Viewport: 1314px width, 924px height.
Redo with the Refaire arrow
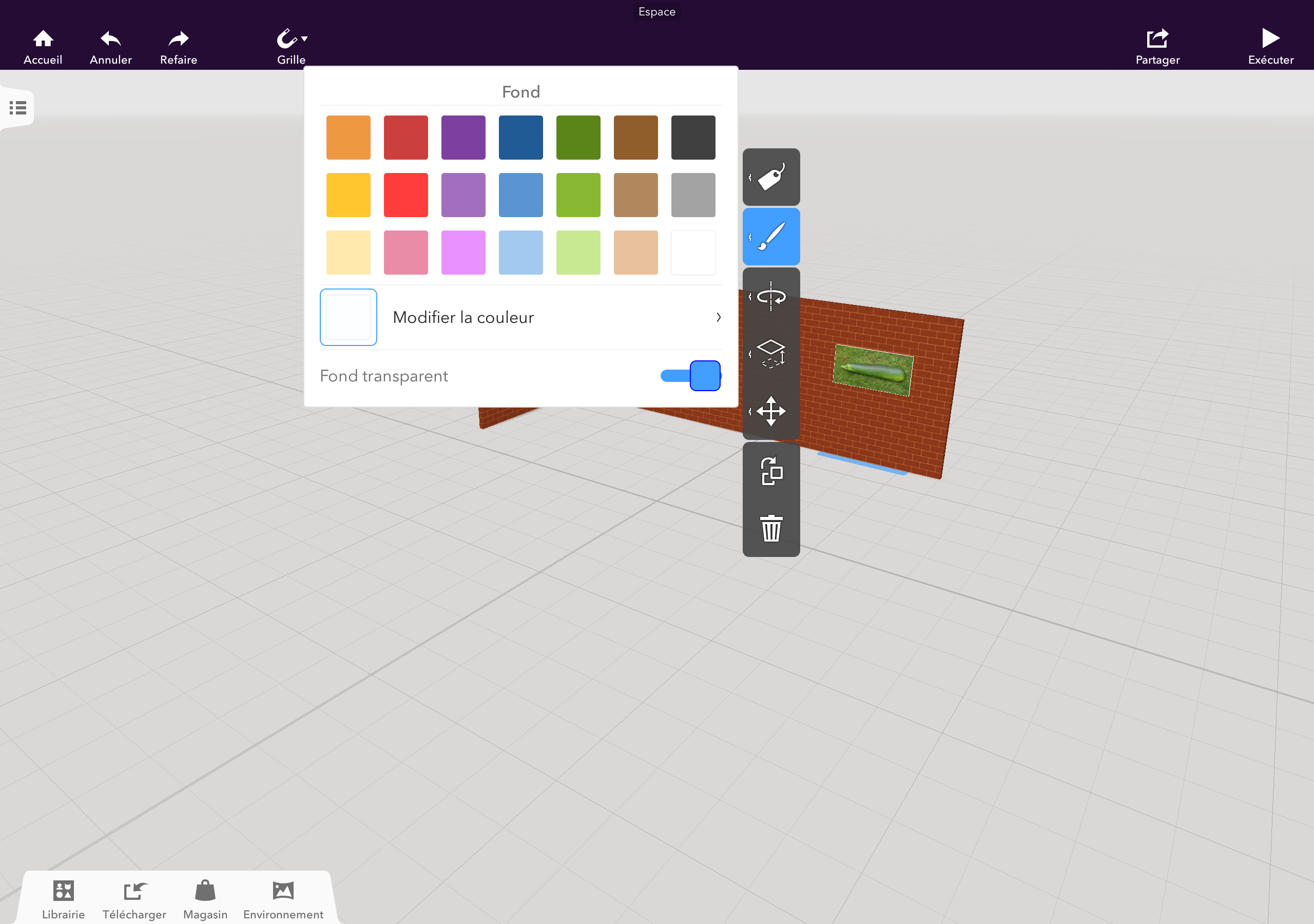179,39
